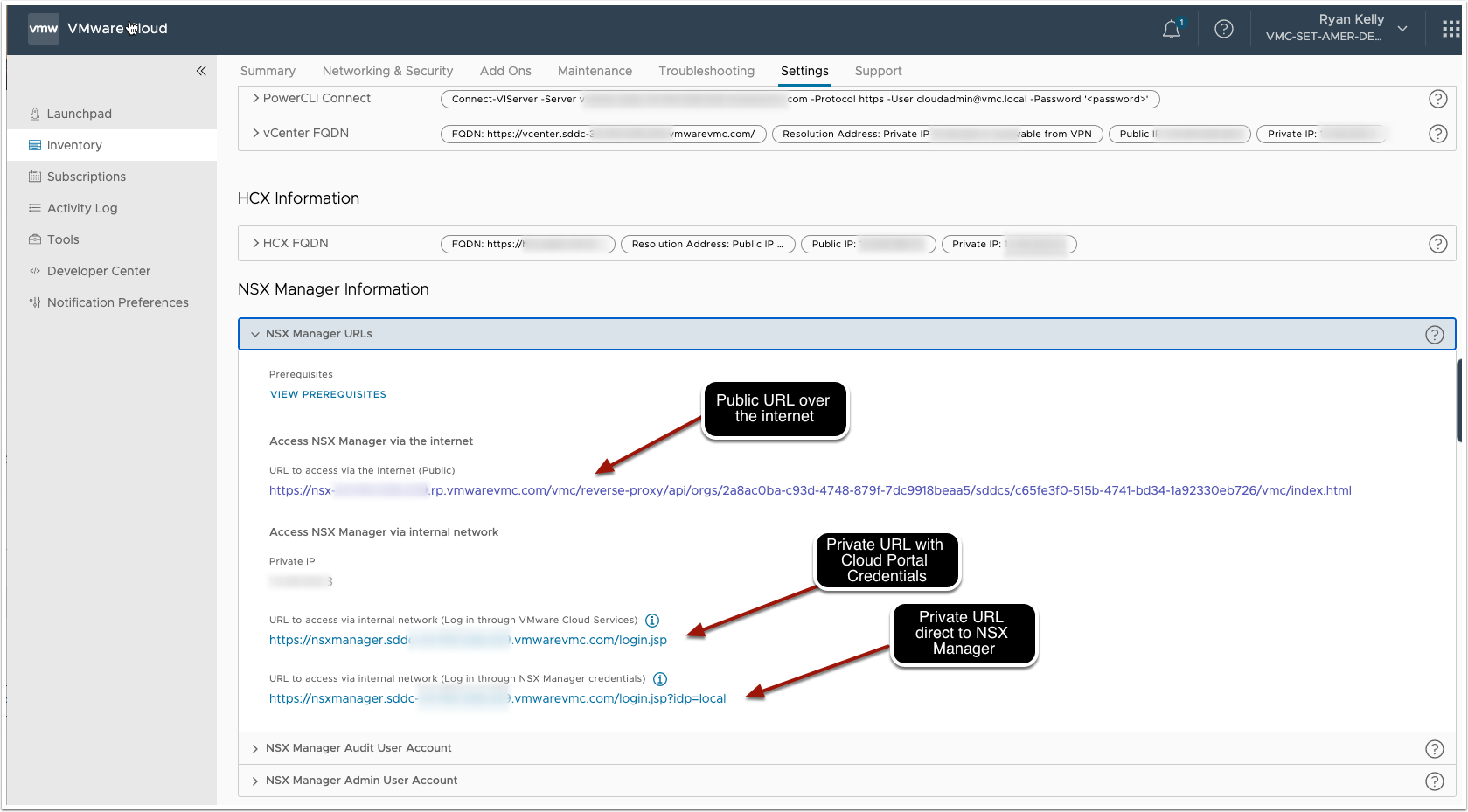The image size is (1468, 812).
Task: Expand the HCX FQDN row
Action: point(255,243)
